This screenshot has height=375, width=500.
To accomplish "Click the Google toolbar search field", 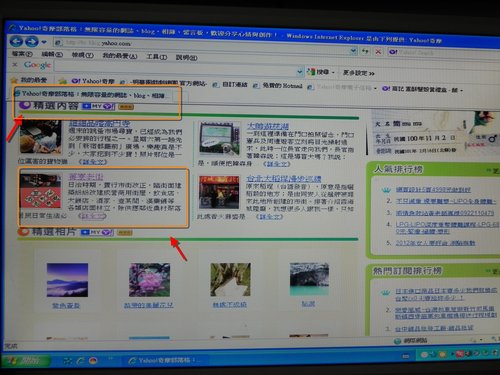I will [175, 68].
